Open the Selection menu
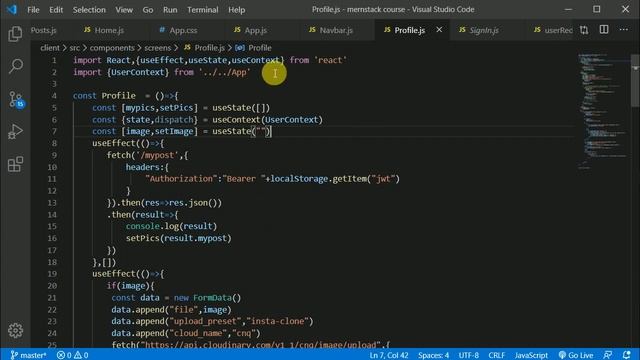 pyautogui.click(x=89, y=9)
